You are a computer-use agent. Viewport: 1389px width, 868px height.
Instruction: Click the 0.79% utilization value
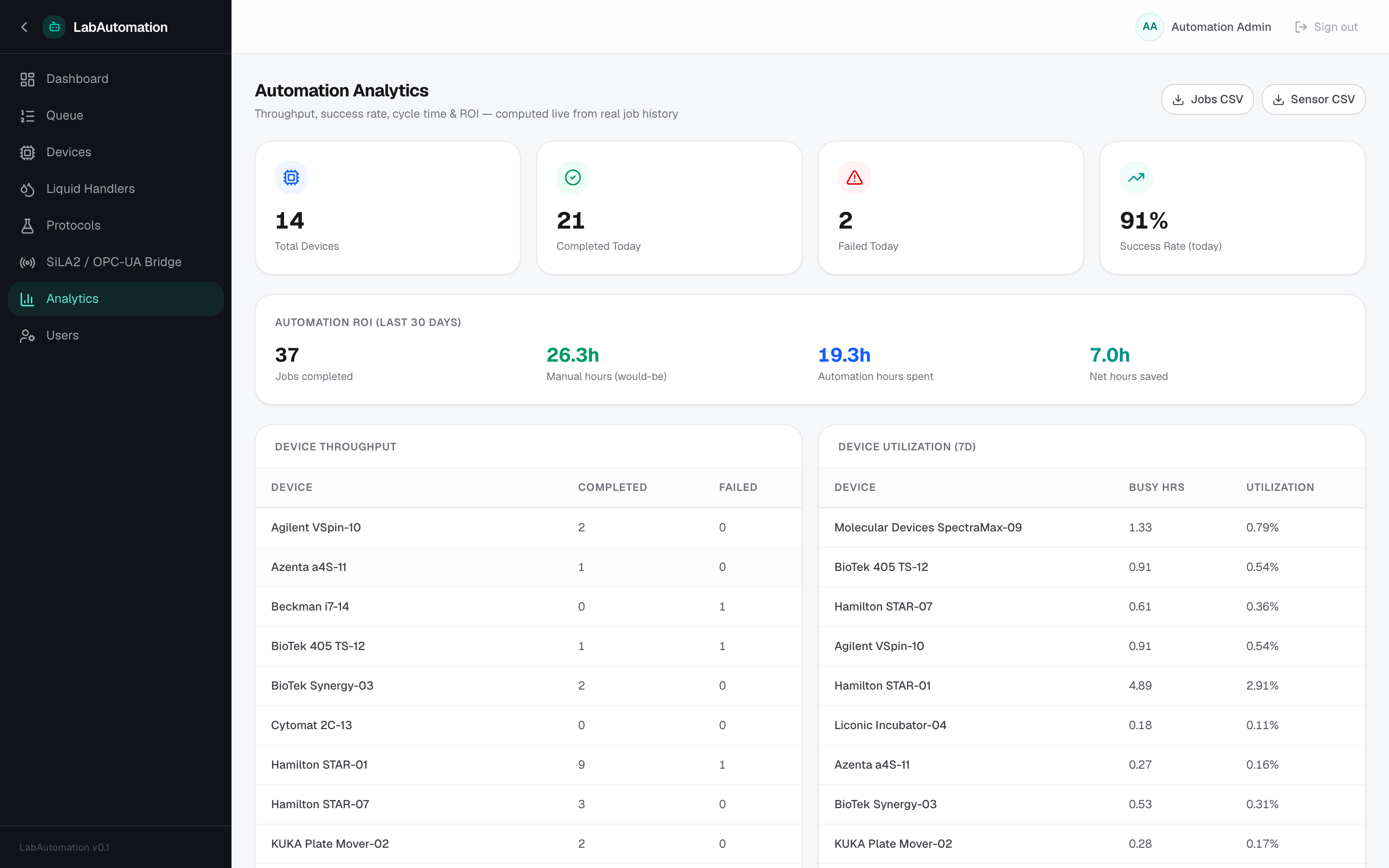[1262, 528]
